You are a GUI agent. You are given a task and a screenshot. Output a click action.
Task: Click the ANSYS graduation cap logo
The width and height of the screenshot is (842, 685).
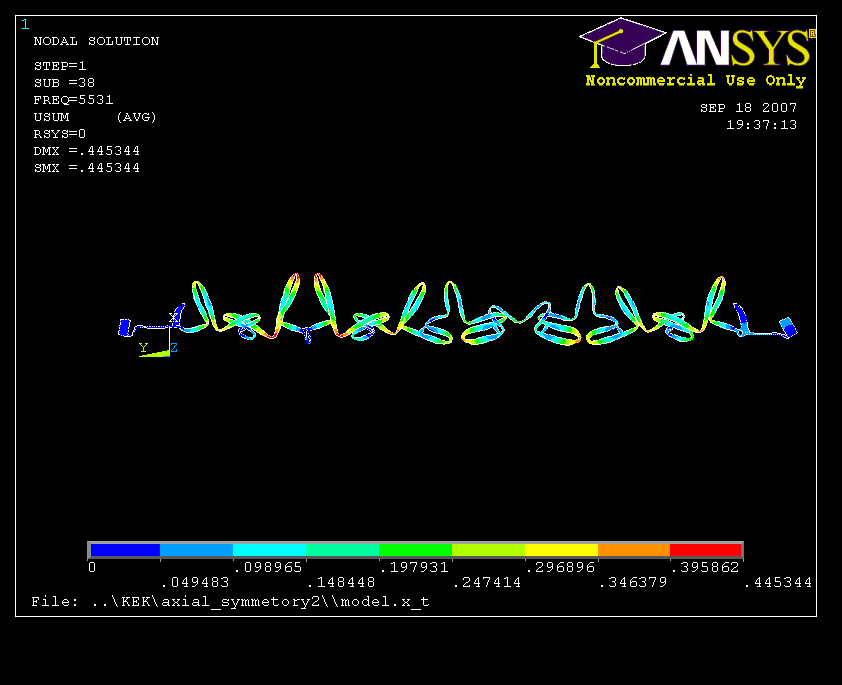622,42
